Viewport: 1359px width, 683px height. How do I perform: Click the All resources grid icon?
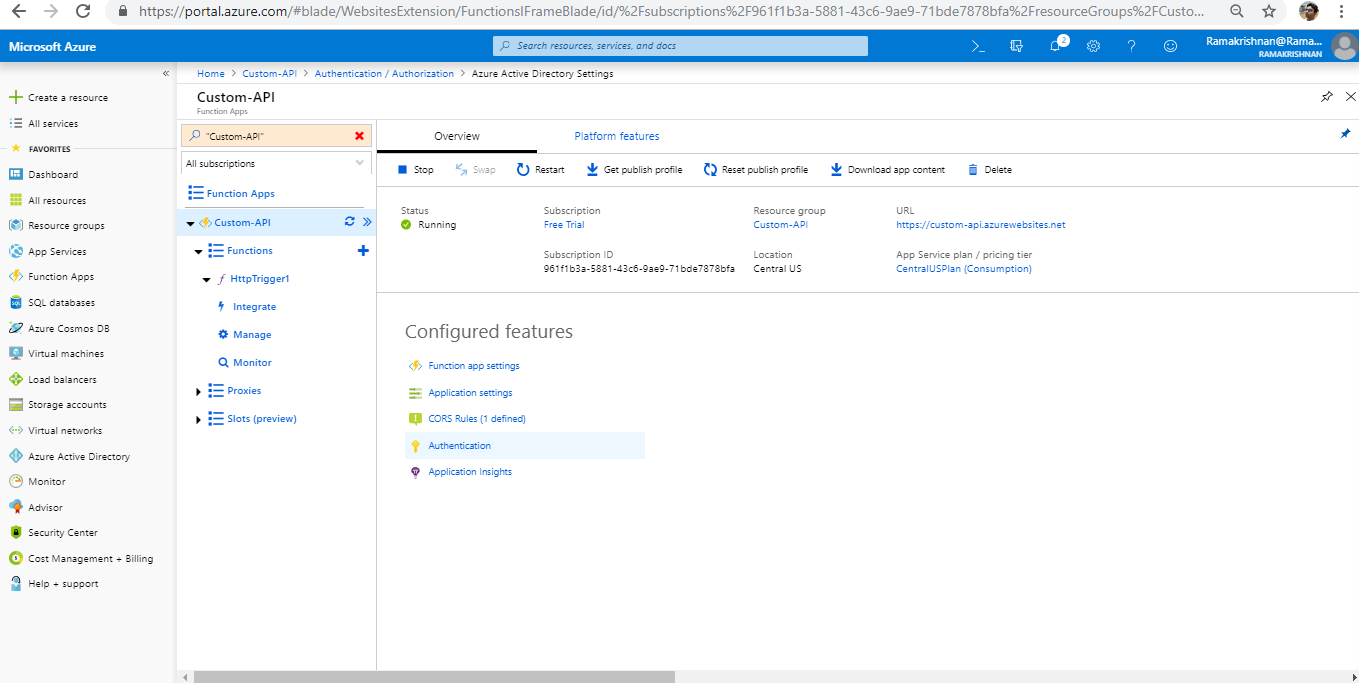click(x=16, y=200)
